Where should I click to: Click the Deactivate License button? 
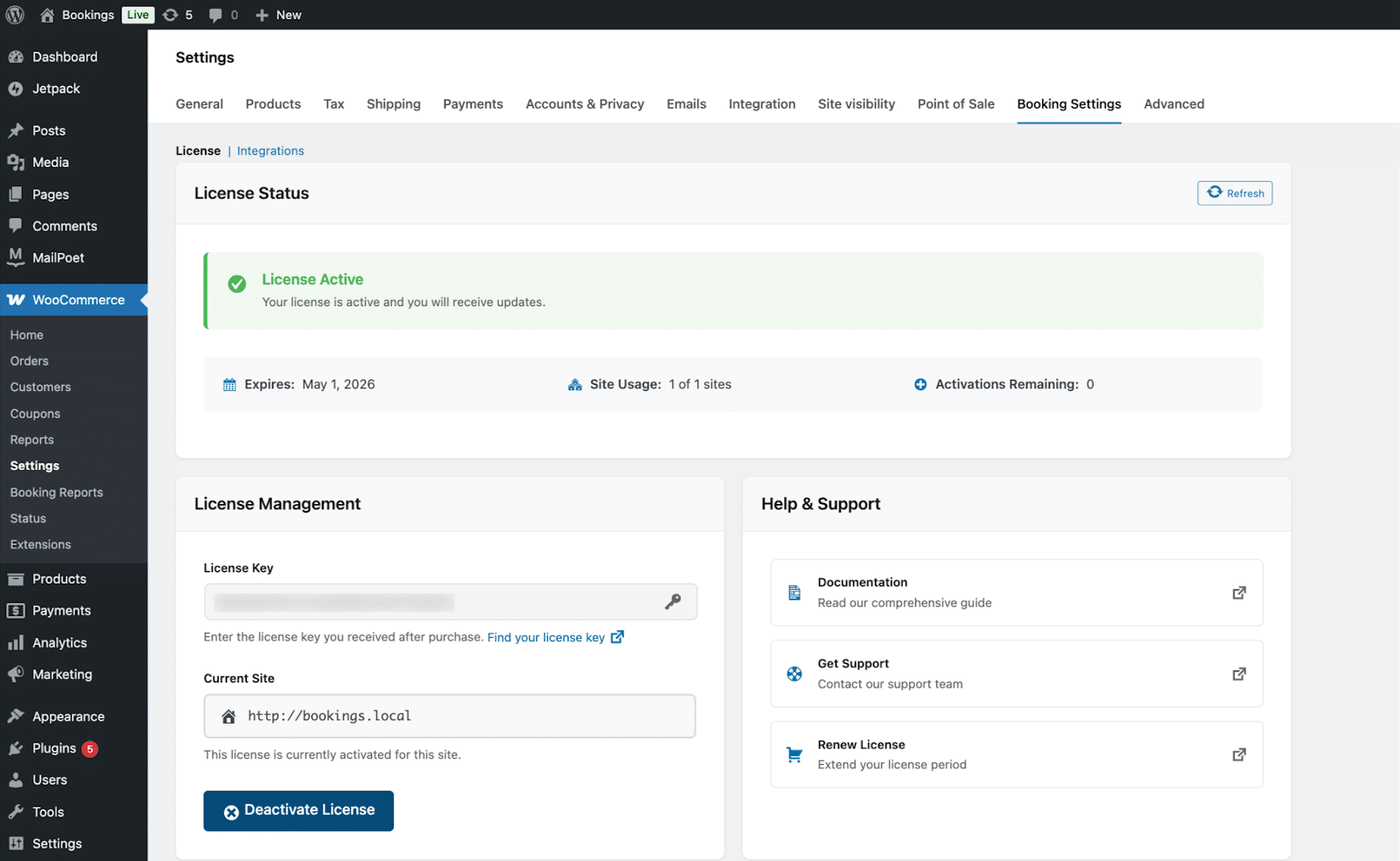click(298, 811)
